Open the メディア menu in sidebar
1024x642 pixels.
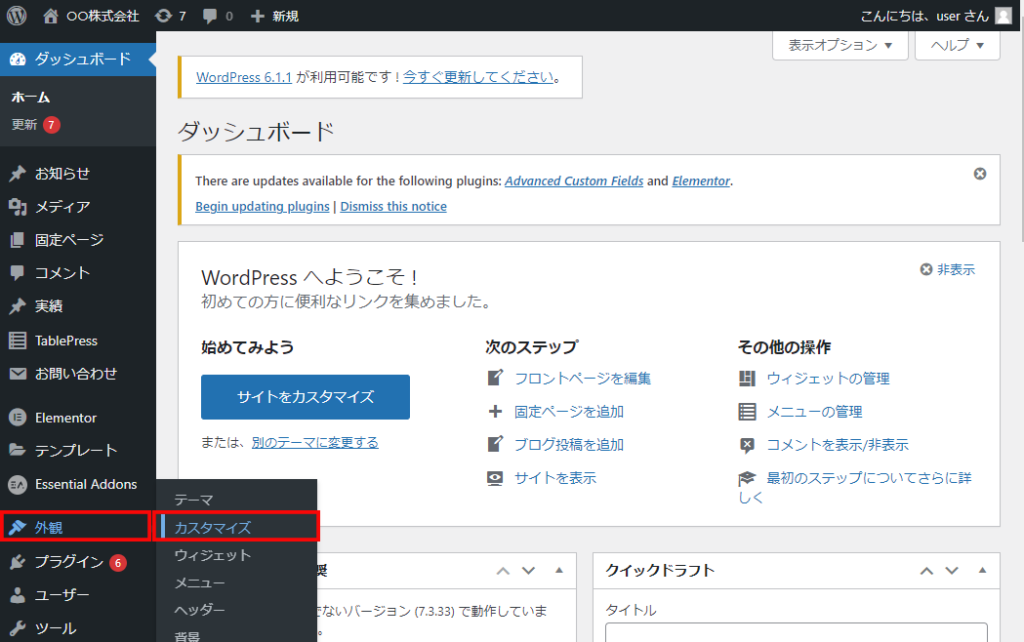click(x=62, y=207)
